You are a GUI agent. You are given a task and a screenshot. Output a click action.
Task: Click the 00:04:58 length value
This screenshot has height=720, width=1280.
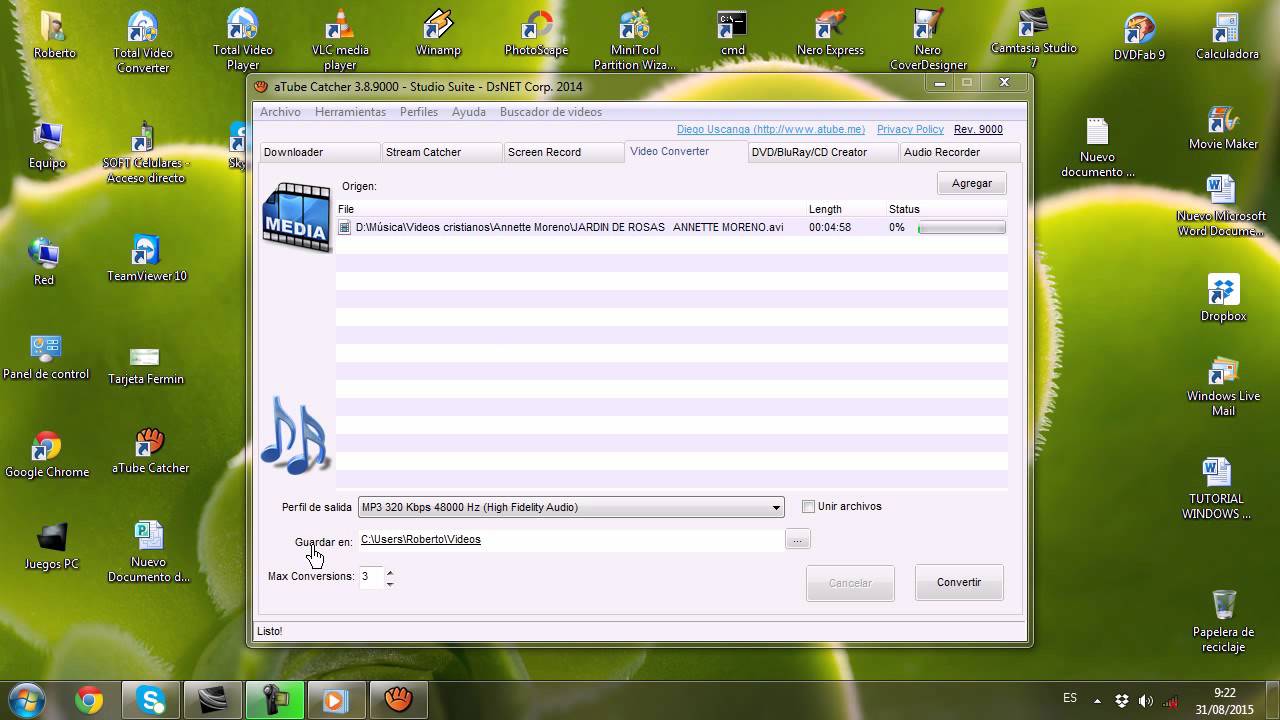click(x=830, y=227)
